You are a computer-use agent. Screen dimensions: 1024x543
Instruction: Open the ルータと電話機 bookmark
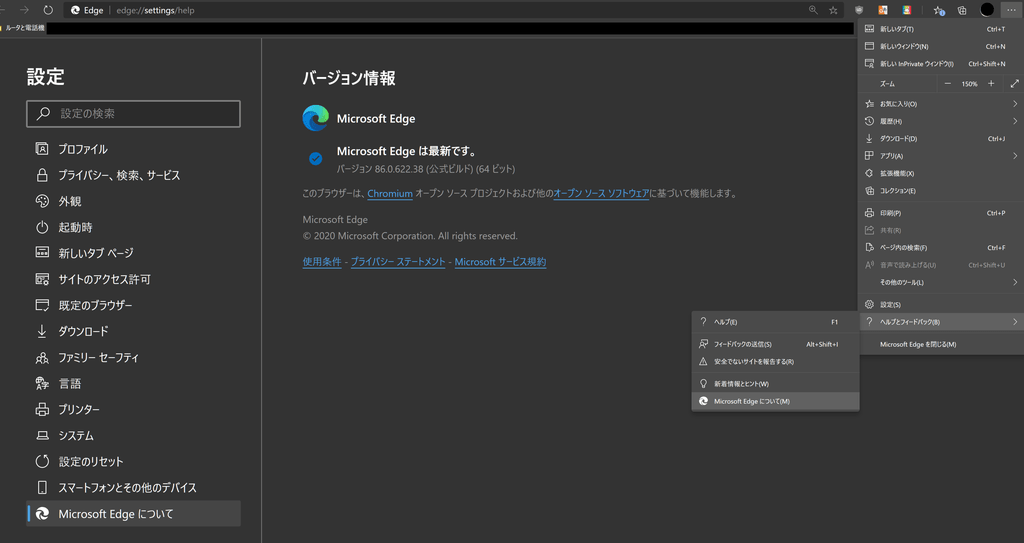coord(23,28)
